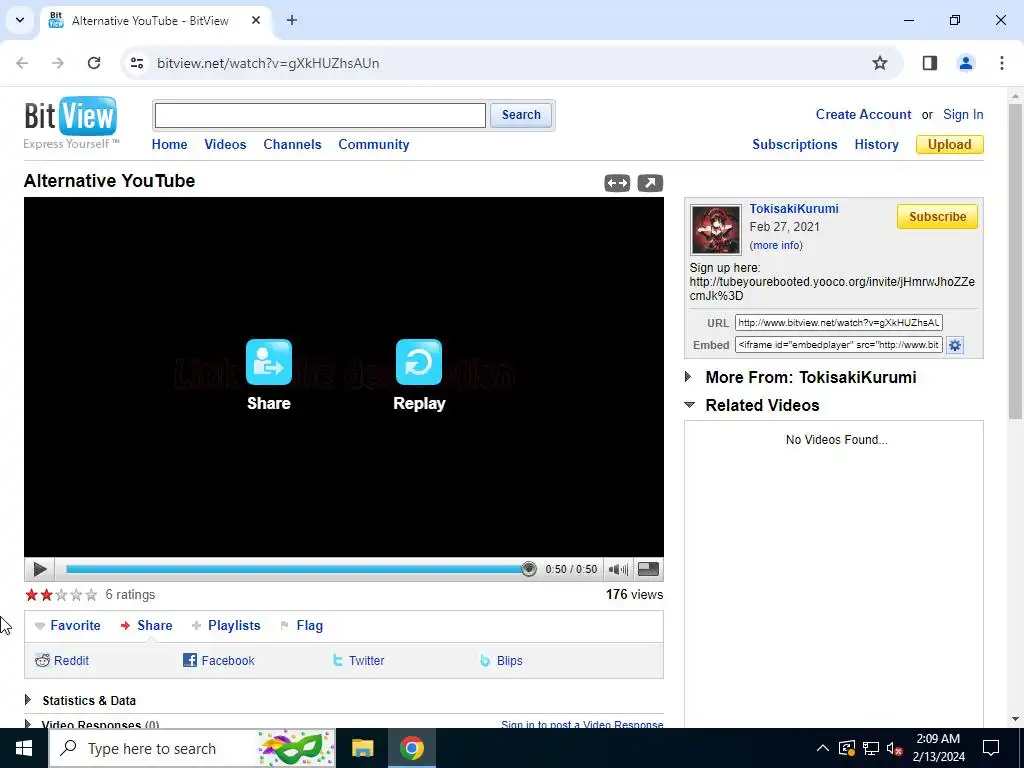Viewport: 1024px width, 768px height.
Task: Open History
Action: [876, 144]
